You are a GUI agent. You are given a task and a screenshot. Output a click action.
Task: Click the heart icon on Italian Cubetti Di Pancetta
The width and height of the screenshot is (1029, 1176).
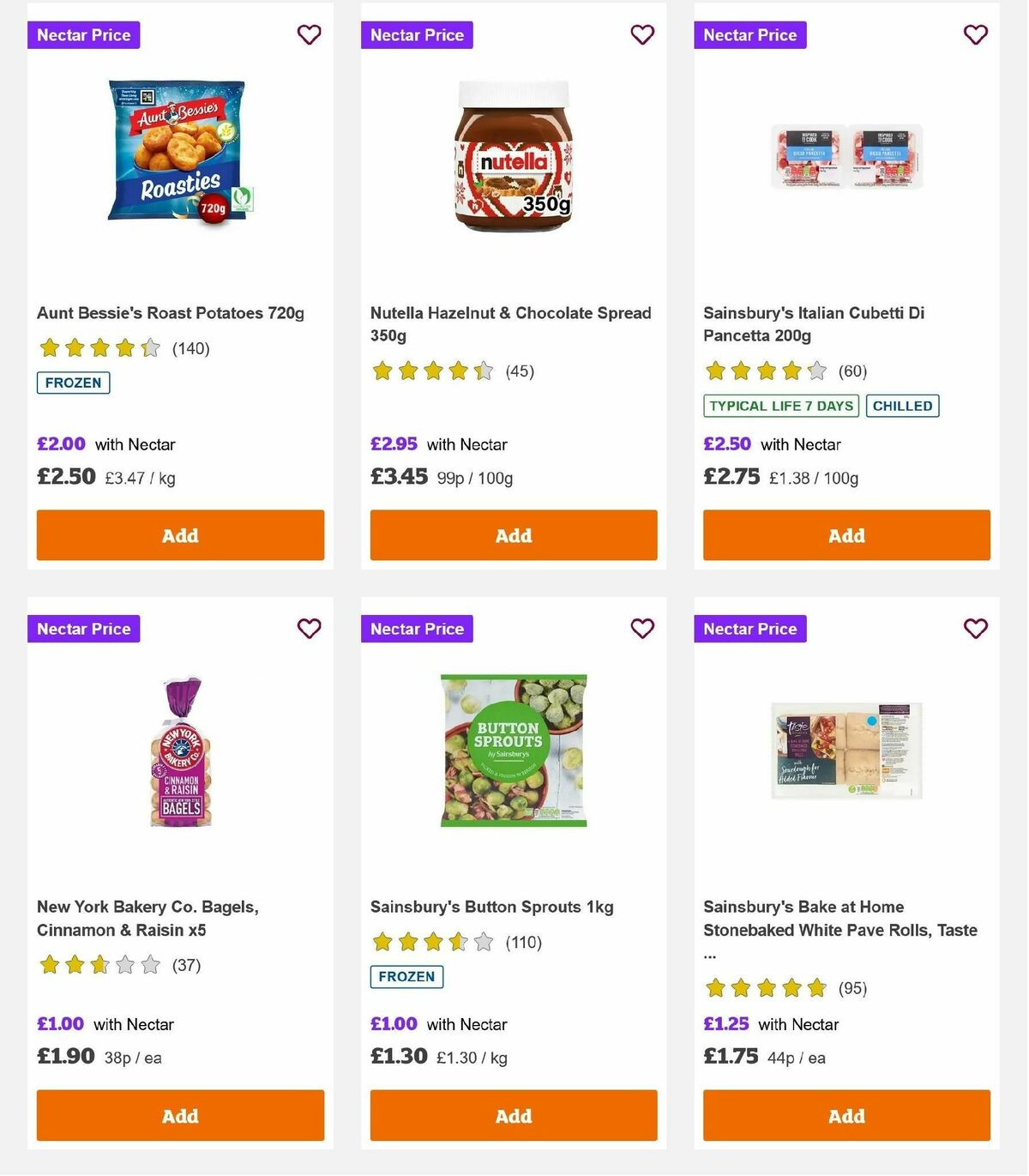coord(975,35)
